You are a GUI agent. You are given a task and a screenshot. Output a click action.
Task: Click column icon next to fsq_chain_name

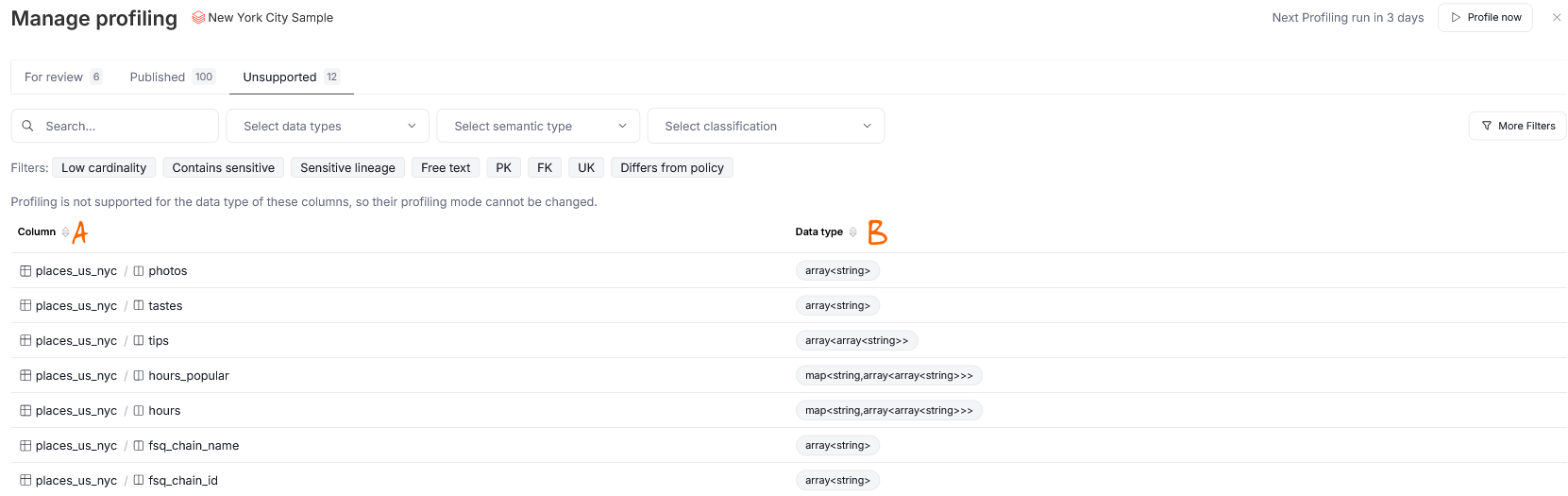(139, 446)
